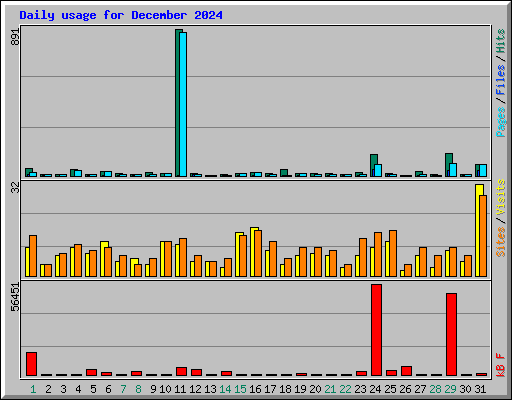Select the red KB bar for day 26

tap(406, 371)
